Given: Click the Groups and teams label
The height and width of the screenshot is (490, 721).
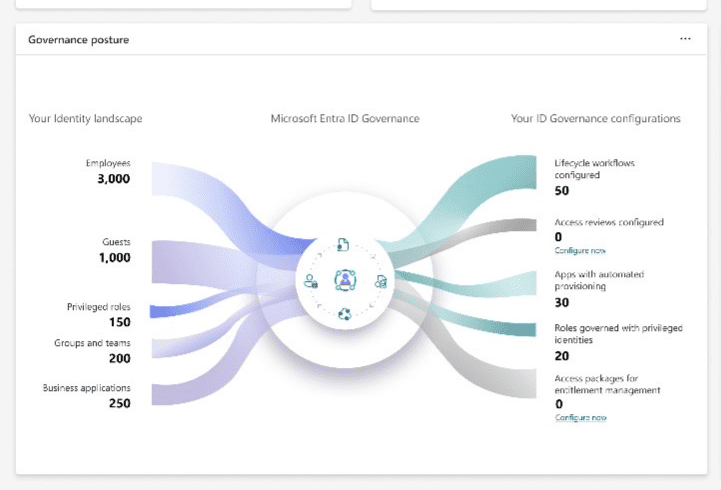Looking at the screenshot, I should pos(92,343).
